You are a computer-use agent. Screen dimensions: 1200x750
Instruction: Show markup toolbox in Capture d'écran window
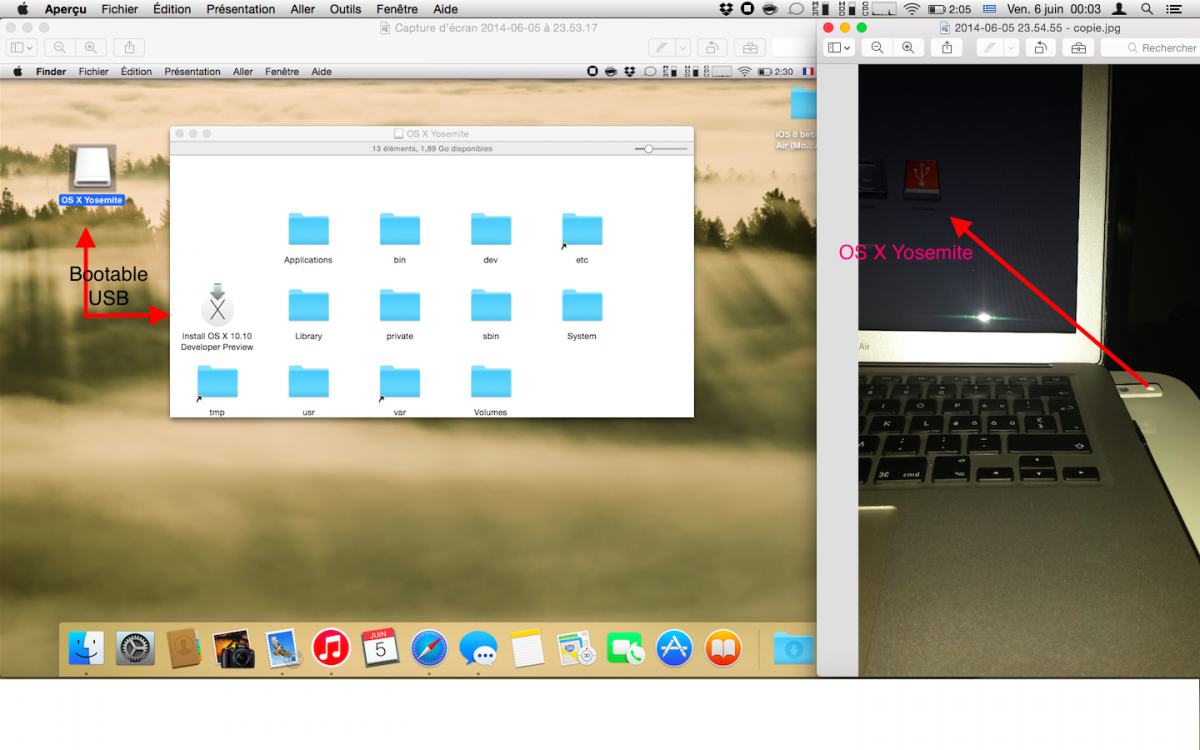click(749, 47)
